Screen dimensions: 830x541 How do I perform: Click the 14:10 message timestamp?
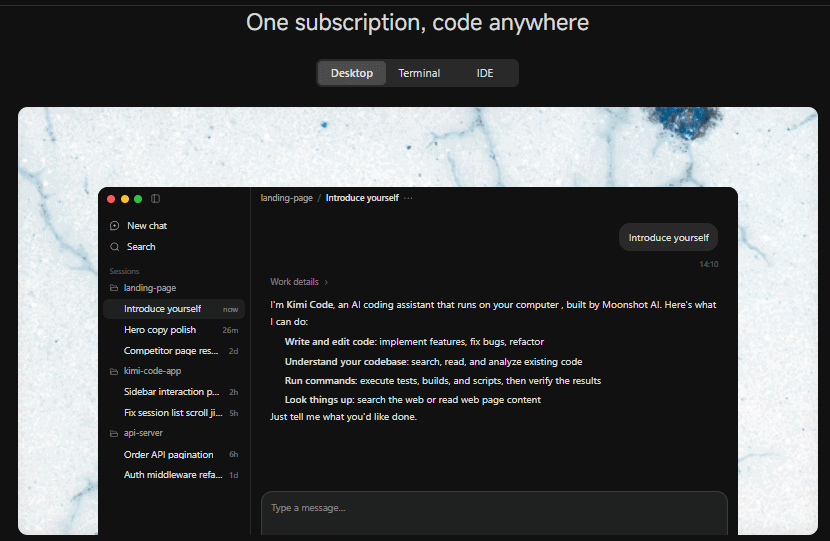click(709, 264)
